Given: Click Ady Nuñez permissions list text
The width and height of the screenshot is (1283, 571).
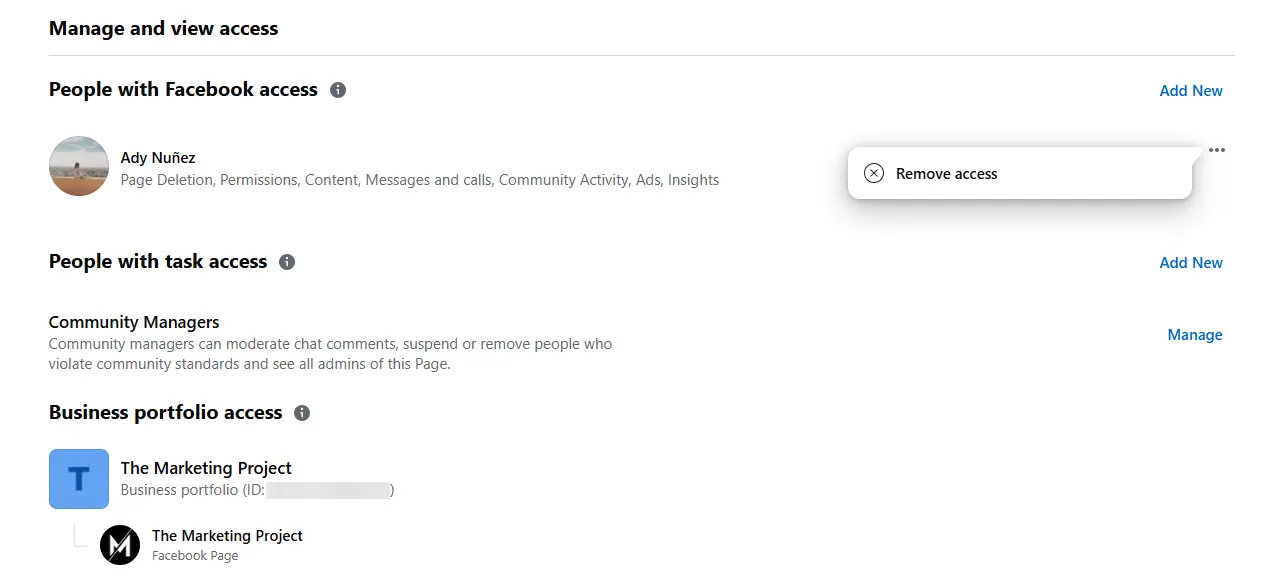Looking at the screenshot, I should (x=420, y=180).
